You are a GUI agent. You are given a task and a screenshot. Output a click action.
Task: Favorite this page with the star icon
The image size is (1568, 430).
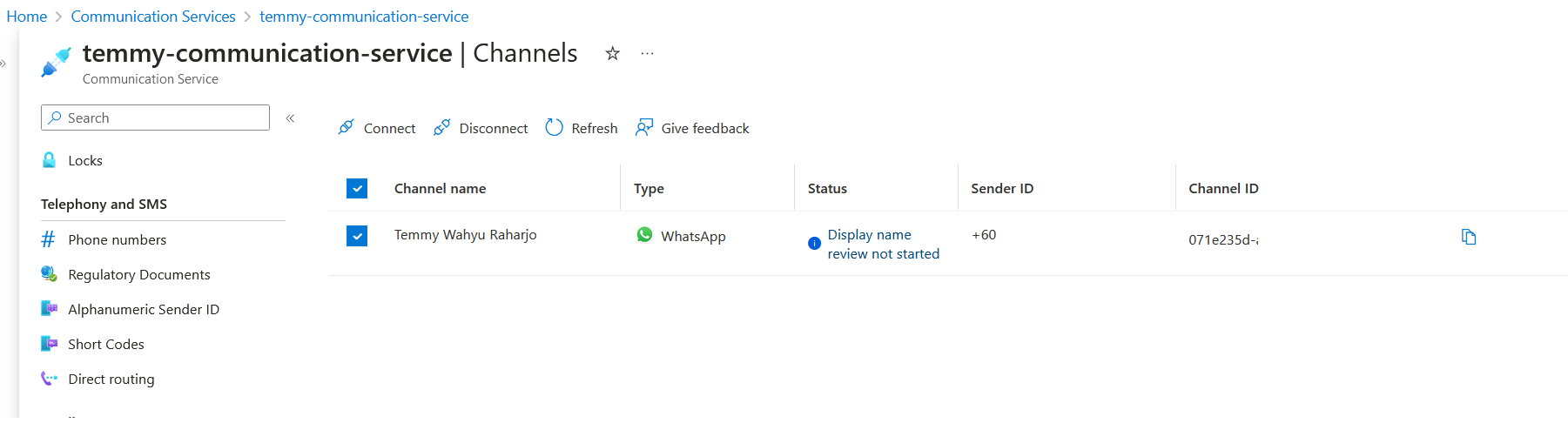tap(613, 53)
